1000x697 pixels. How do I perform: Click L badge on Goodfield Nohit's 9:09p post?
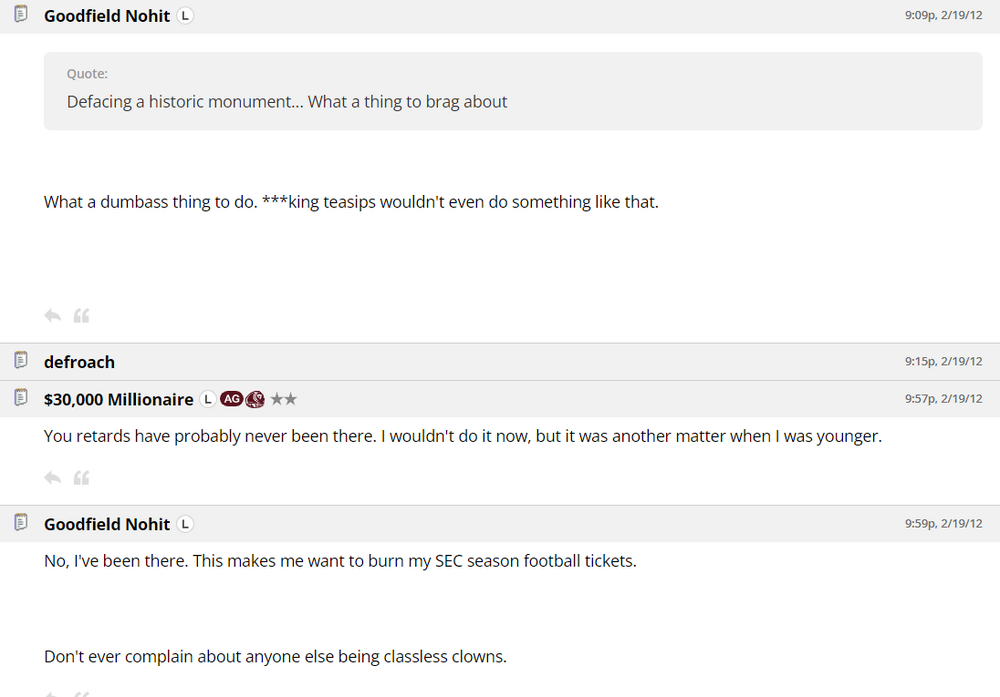(x=185, y=16)
